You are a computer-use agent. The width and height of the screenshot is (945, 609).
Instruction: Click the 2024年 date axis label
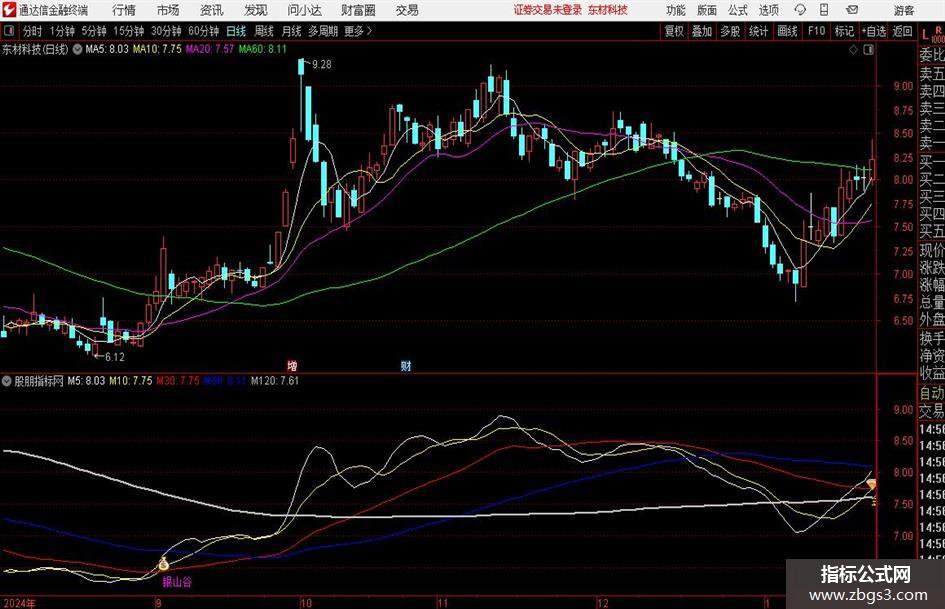pyautogui.click(x=19, y=603)
